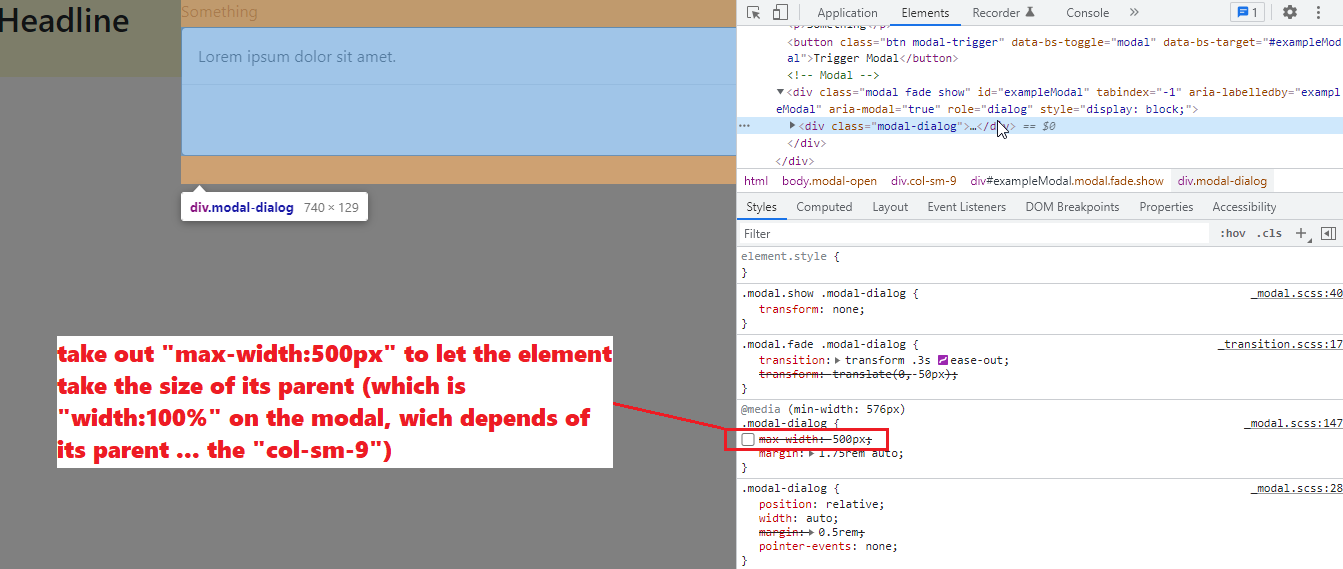Click the position: relative declaration
Image resolution: width=1343 pixels, height=569 pixels.
pos(822,504)
